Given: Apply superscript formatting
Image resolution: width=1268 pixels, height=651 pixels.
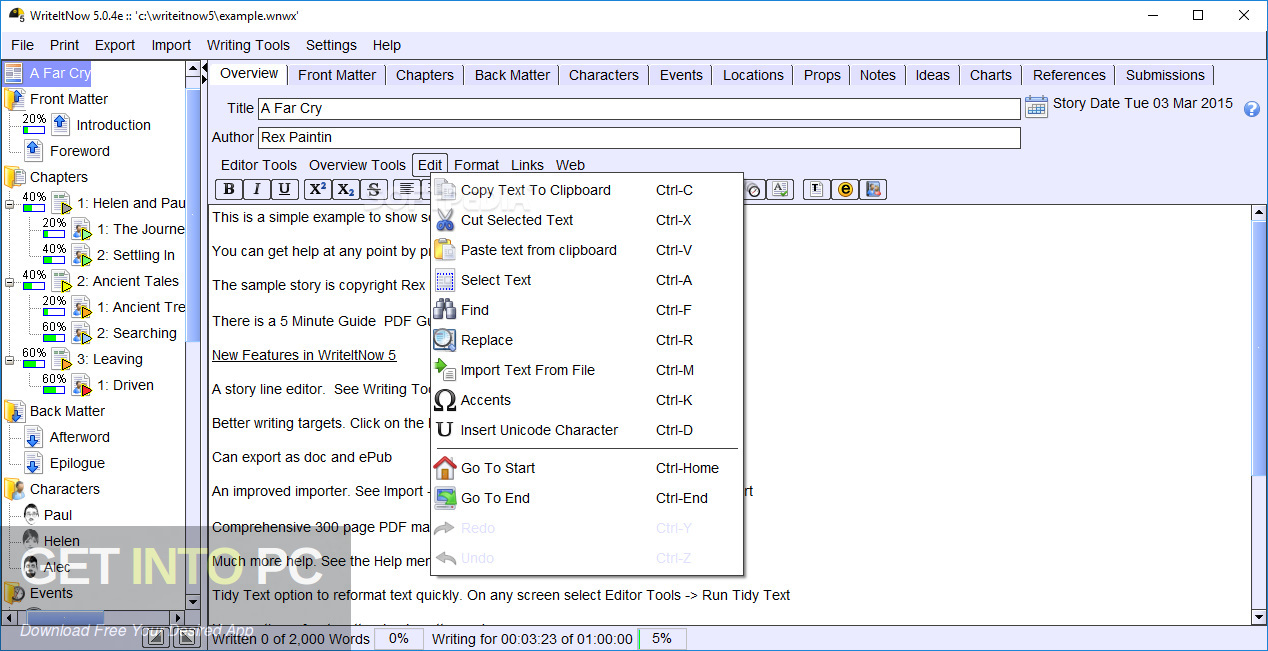Looking at the screenshot, I should 318,189.
